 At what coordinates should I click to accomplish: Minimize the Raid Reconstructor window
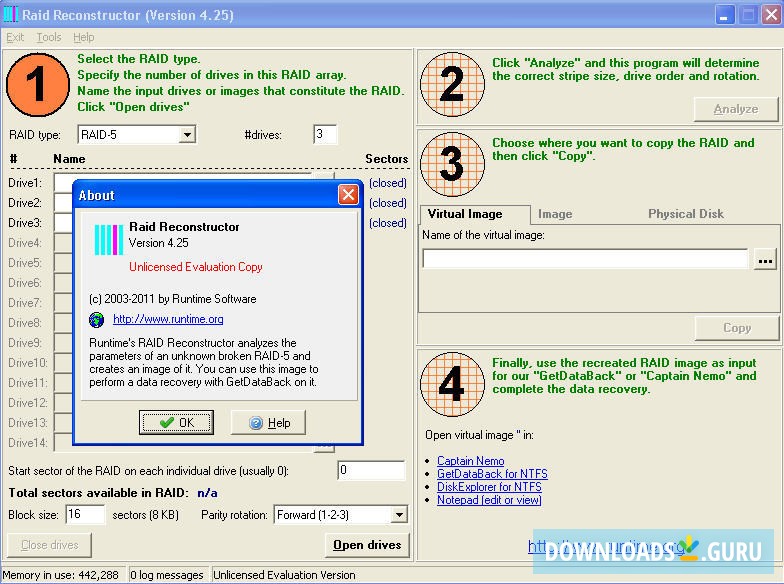(724, 14)
